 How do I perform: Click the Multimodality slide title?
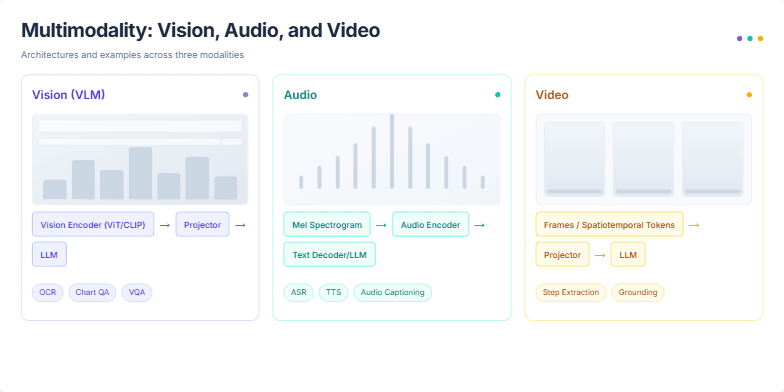pos(200,30)
